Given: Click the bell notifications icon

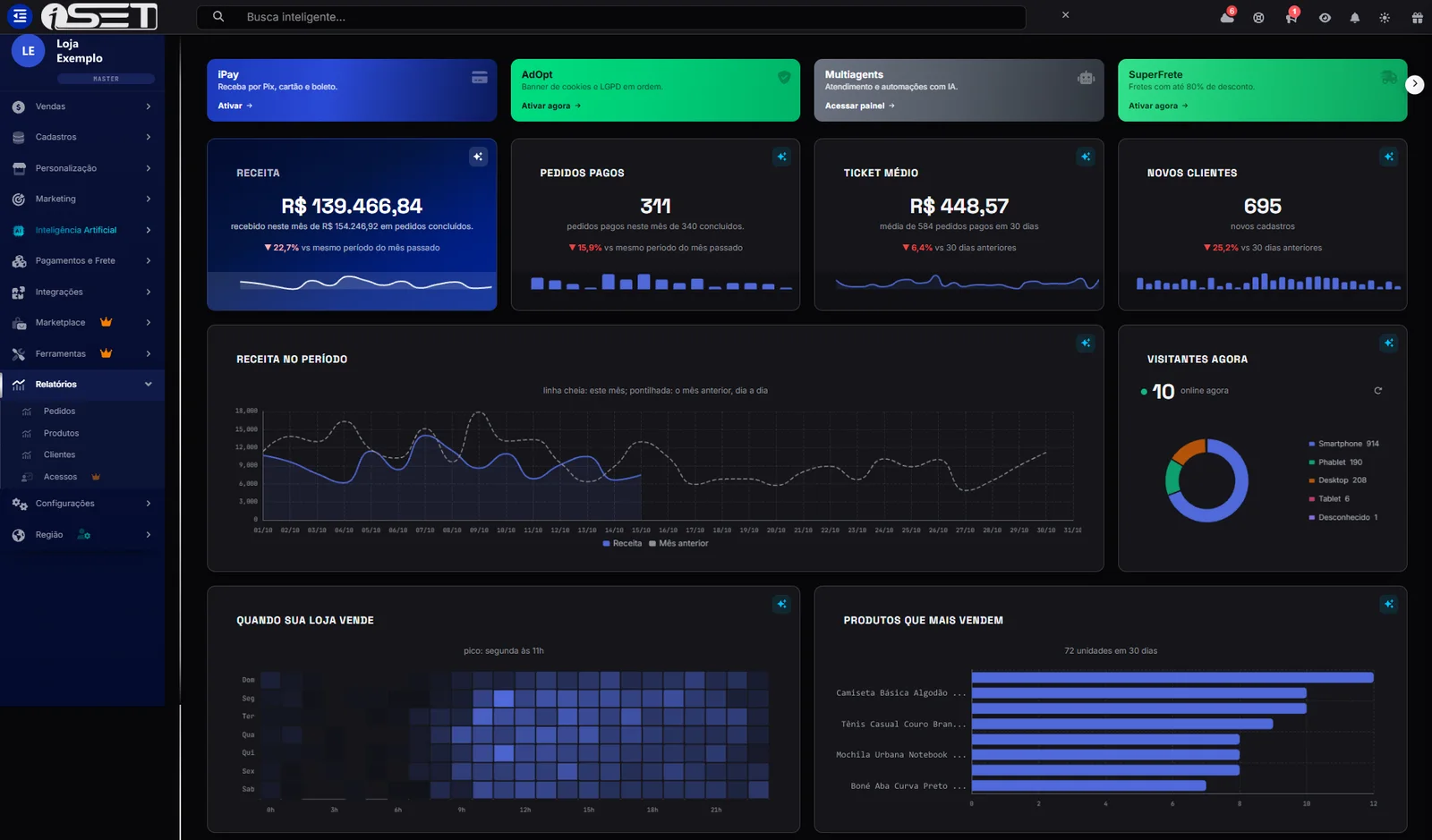Looking at the screenshot, I should [x=1355, y=18].
